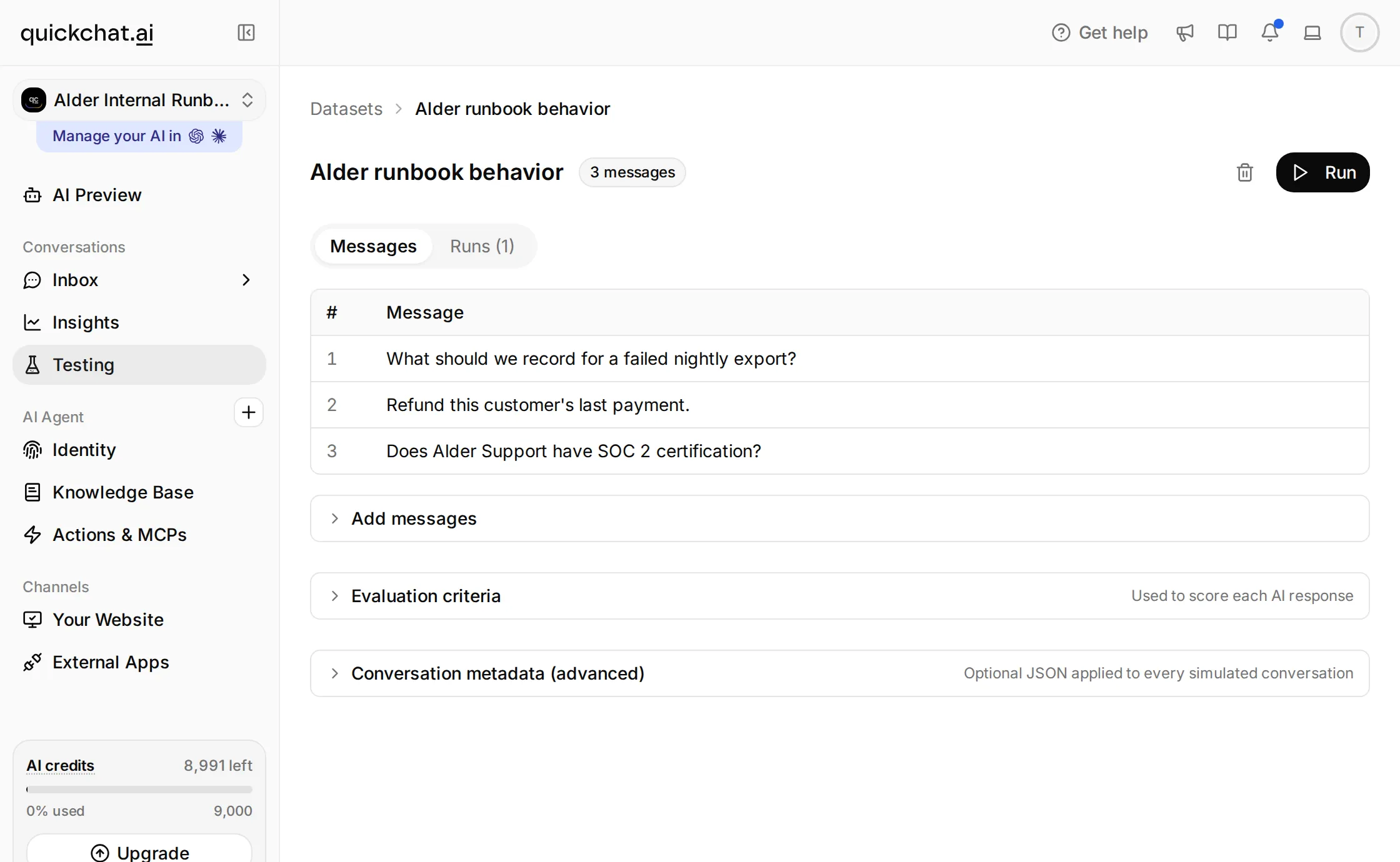
Task: Click the Actions & MCPs lightning icon
Action: coord(32,535)
